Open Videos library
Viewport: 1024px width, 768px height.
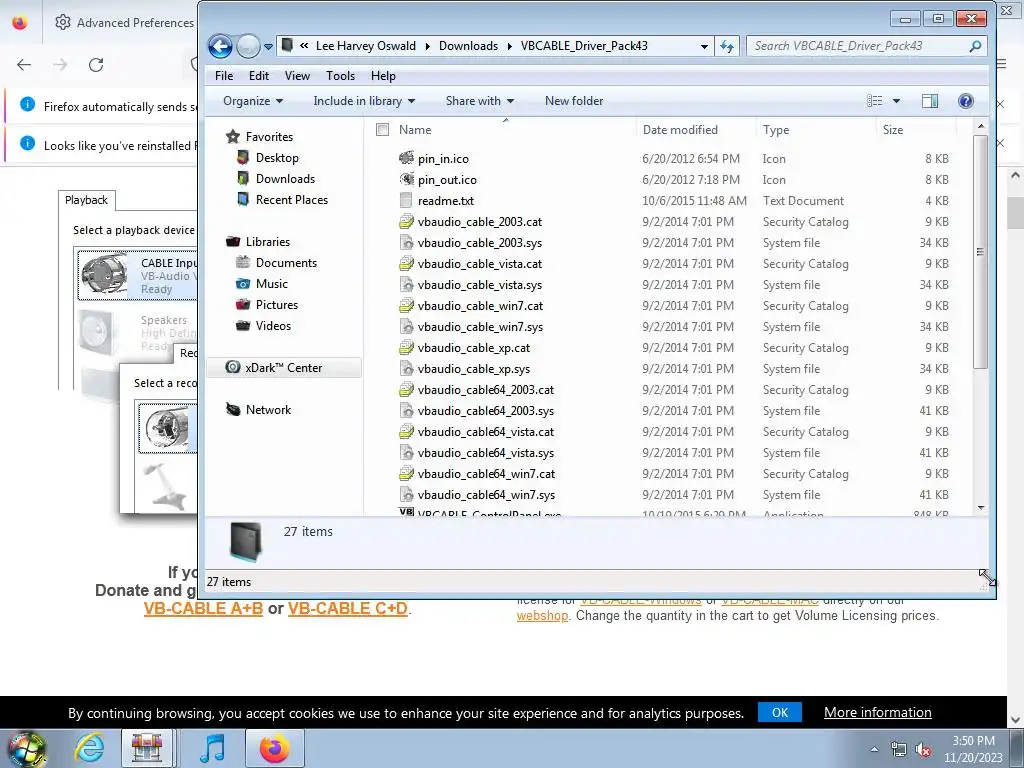pyautogui.click(x=273, y=325)
